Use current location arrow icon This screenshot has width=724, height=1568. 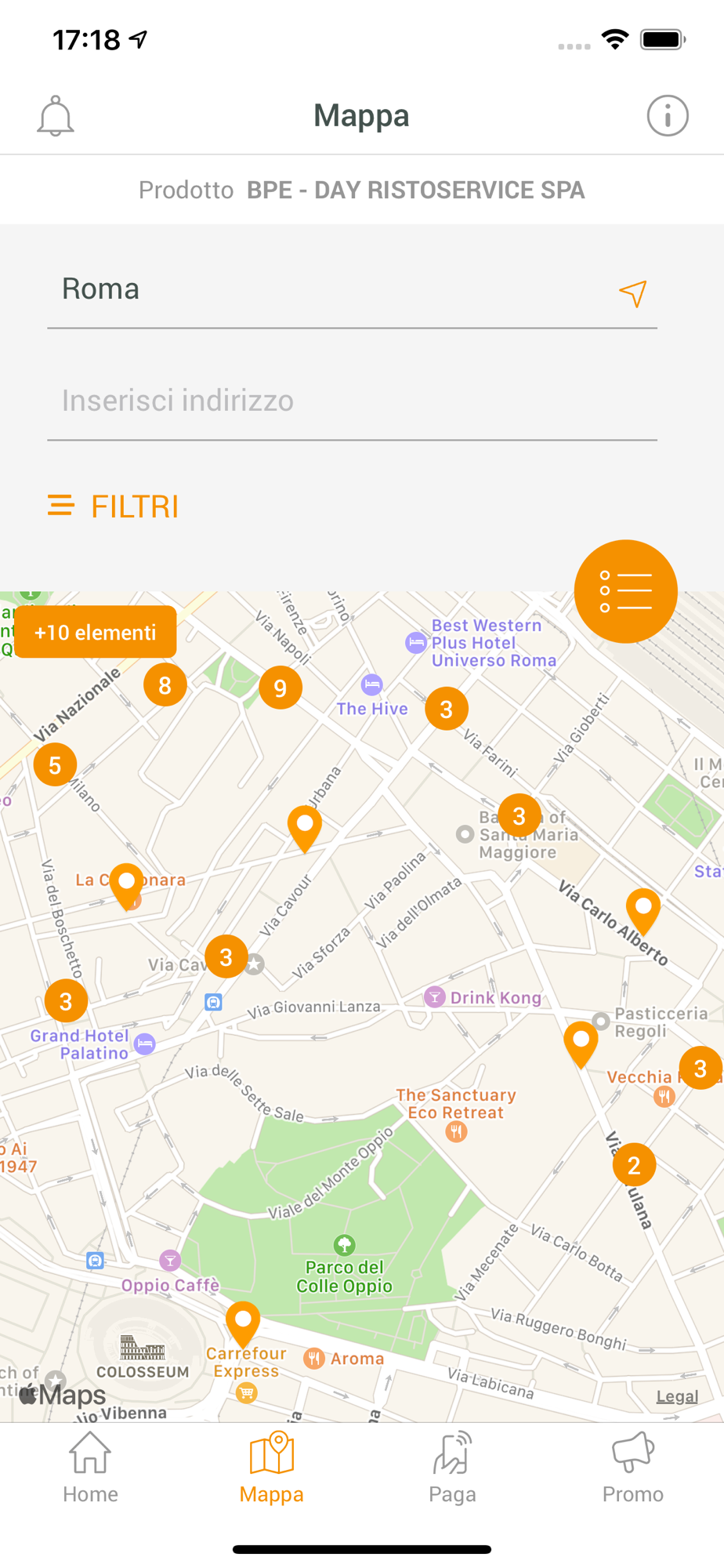pyautogui.click(x=633, y=293)
